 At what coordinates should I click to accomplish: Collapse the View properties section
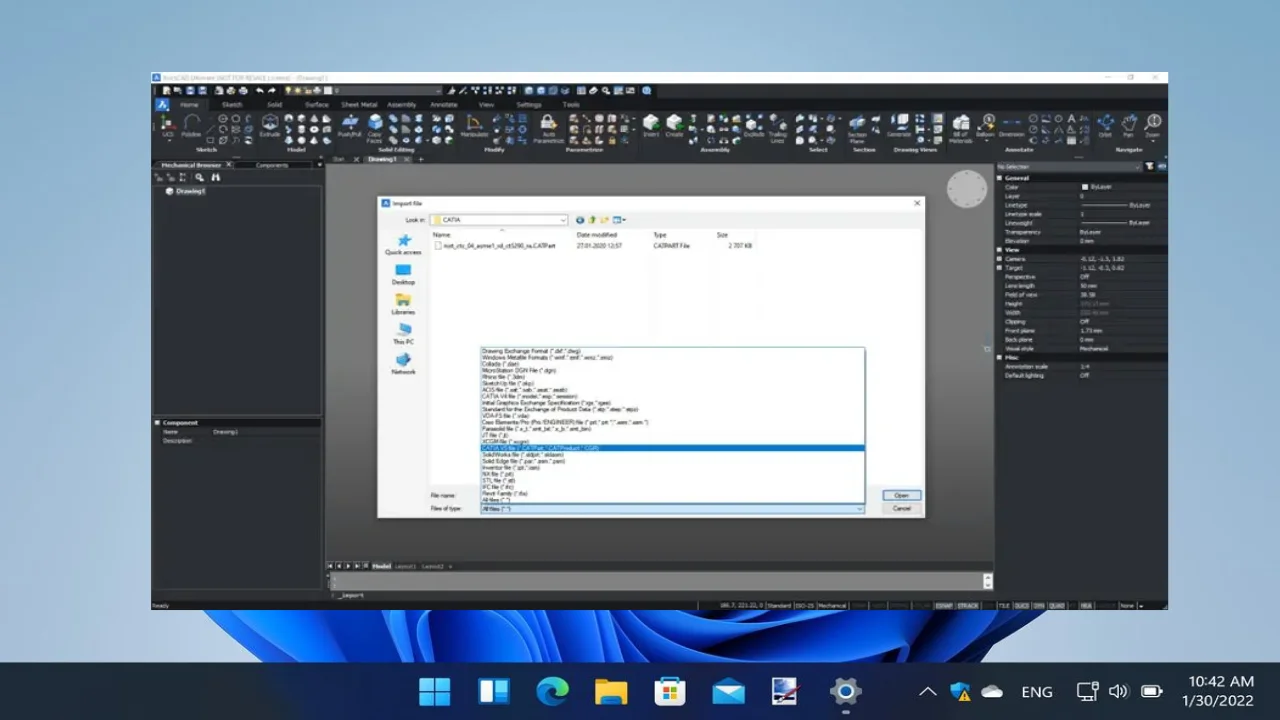[999, 250]
